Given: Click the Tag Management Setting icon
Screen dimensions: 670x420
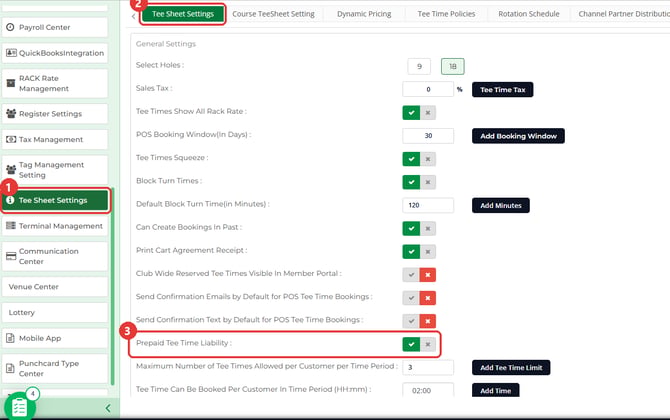Looking at the screenshot, I should pyautogui.click(x=11, y=170).
